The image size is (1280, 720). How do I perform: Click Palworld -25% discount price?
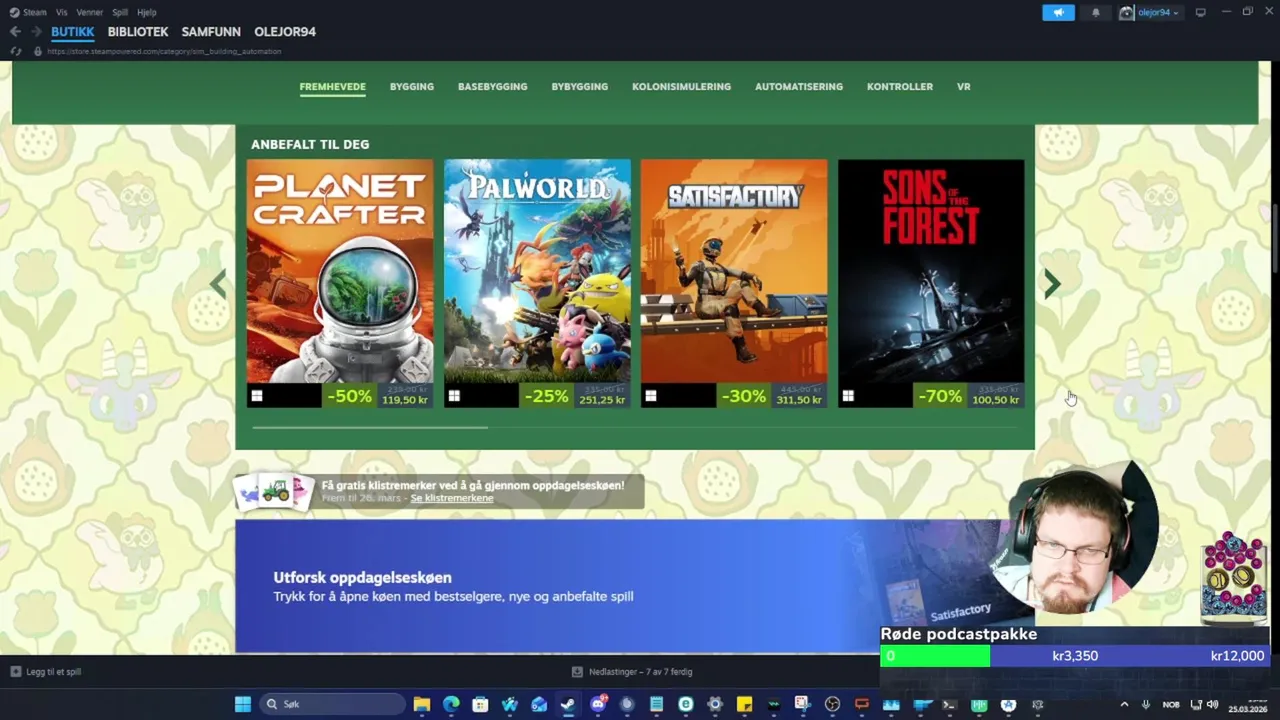tap(576, 396)
